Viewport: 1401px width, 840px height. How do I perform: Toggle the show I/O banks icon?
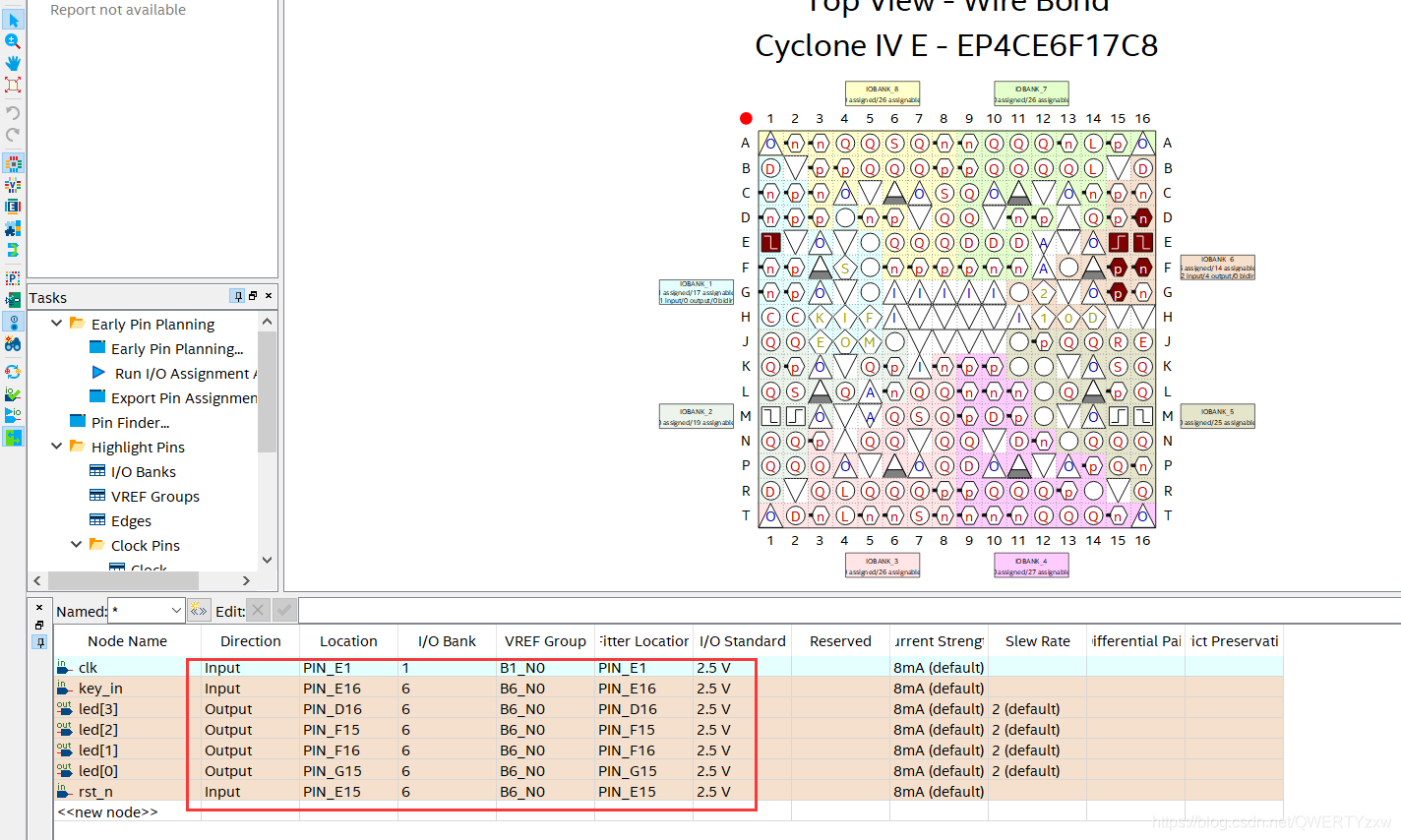13,163
